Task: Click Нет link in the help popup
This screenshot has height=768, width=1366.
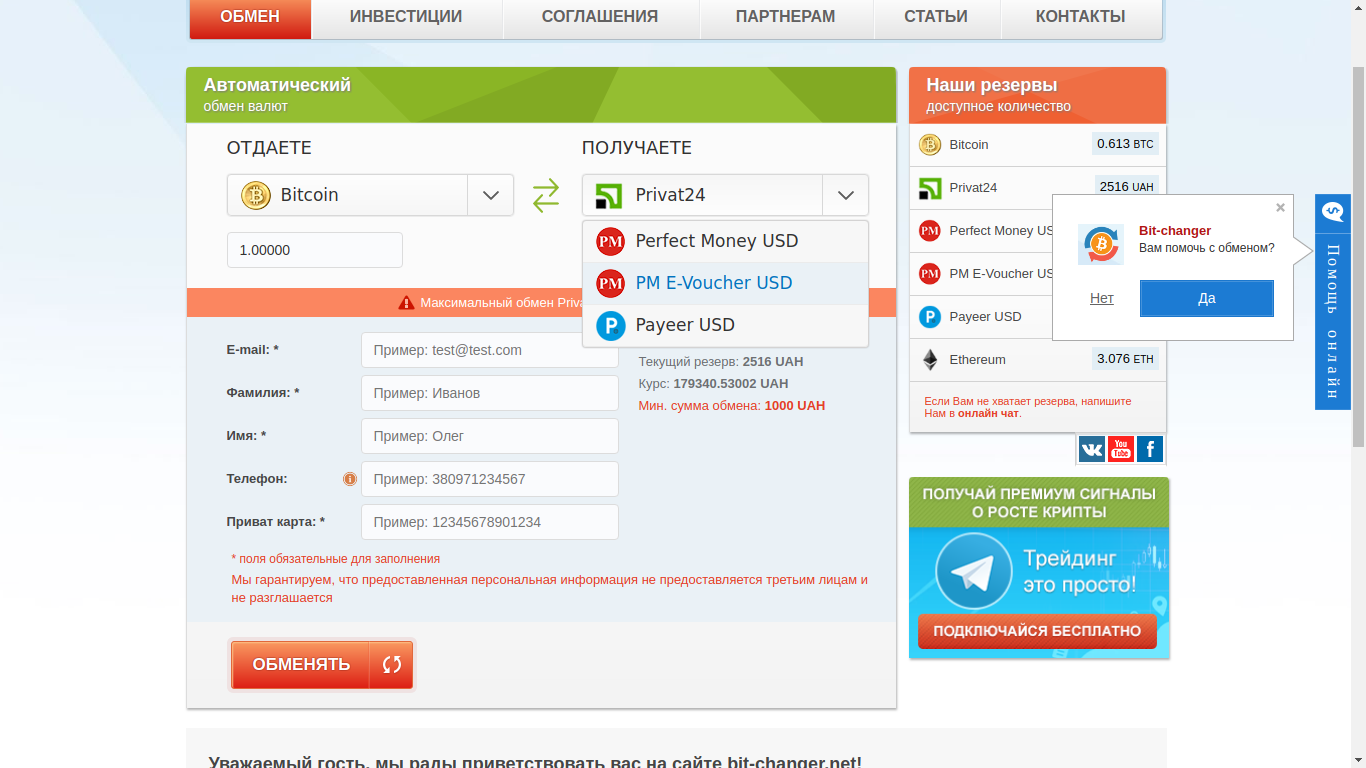Action: pyautogui.click(x=1102, y=298)
